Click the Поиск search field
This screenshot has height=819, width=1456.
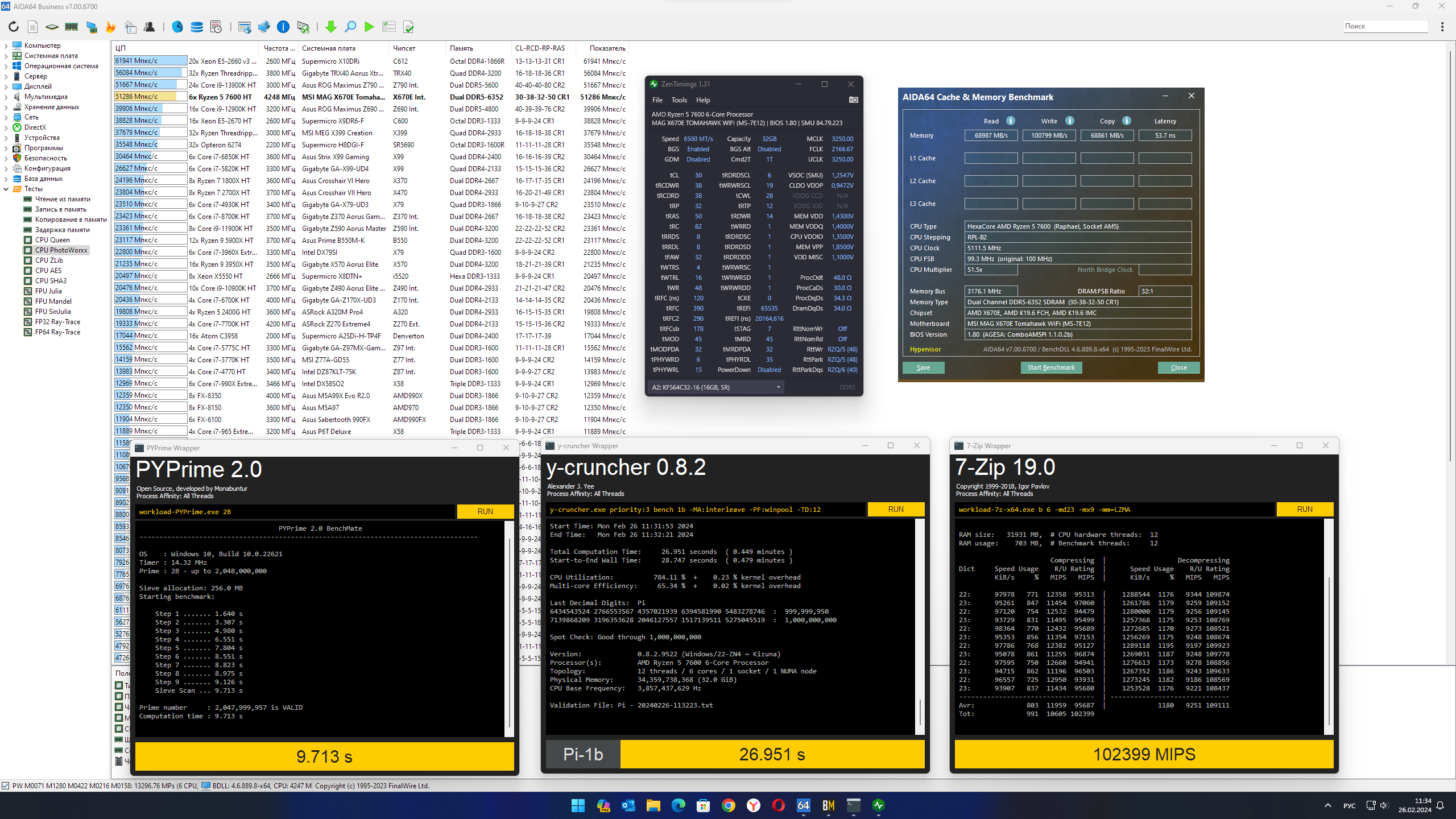[1385, 26]
